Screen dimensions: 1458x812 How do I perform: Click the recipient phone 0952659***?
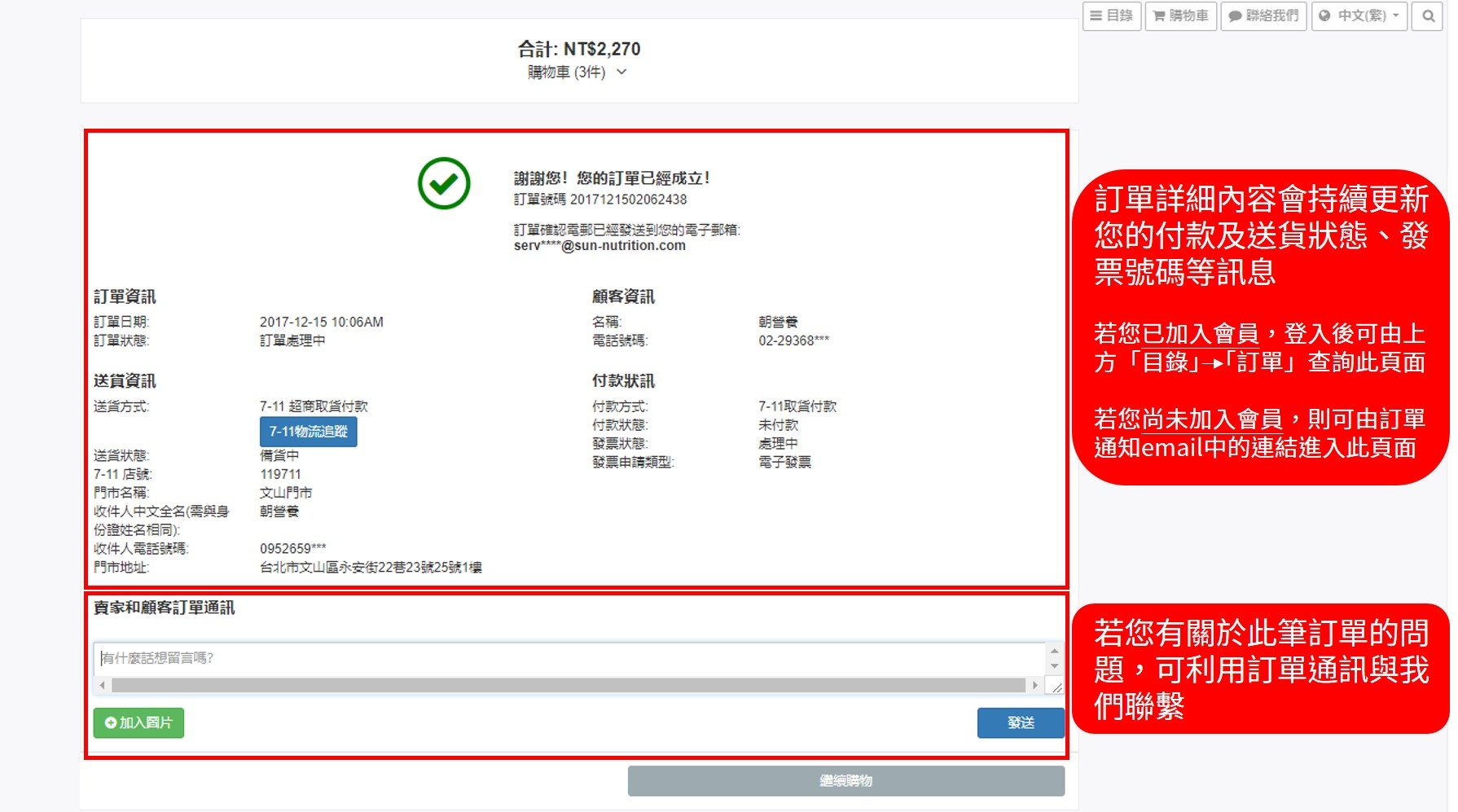[x=293, y=549]
